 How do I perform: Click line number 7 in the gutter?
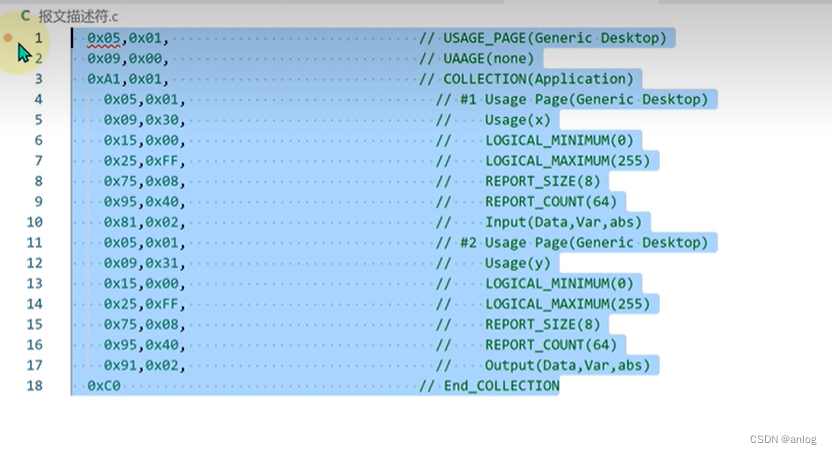[39, 161]
